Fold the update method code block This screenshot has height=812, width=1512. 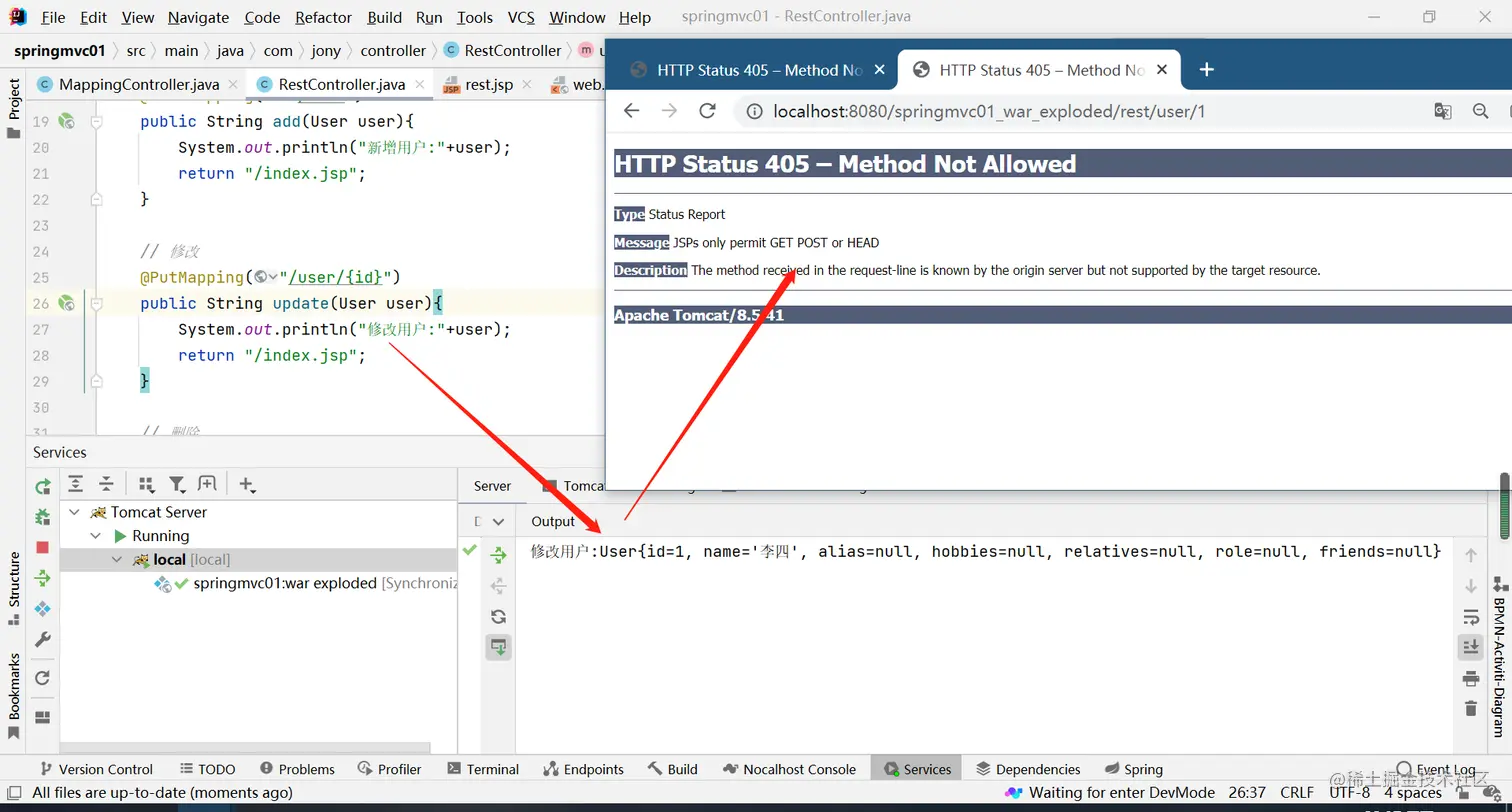pos(97,303)
